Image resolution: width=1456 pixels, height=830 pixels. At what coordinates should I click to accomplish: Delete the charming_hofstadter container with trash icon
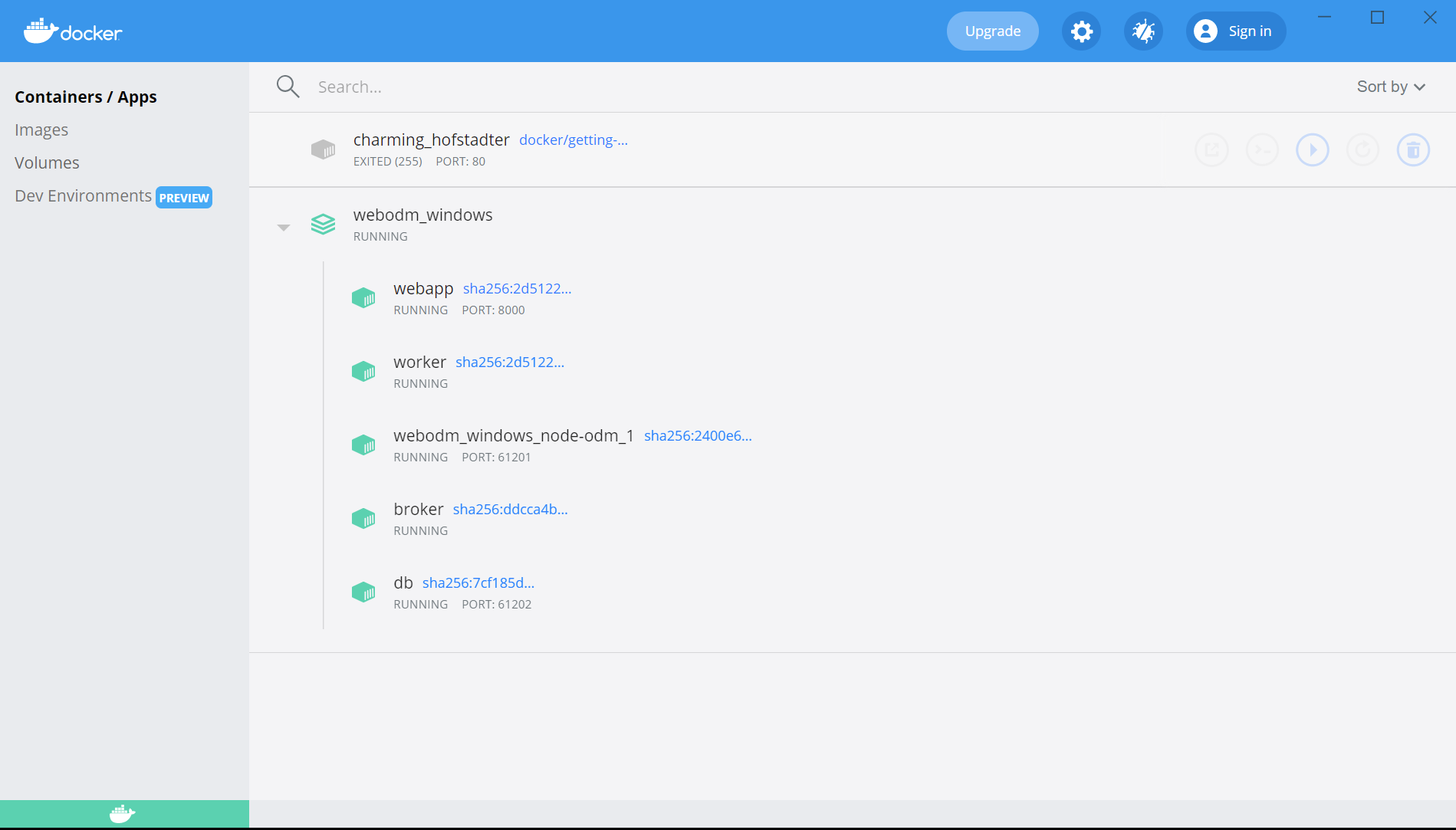pos(1413,150)
